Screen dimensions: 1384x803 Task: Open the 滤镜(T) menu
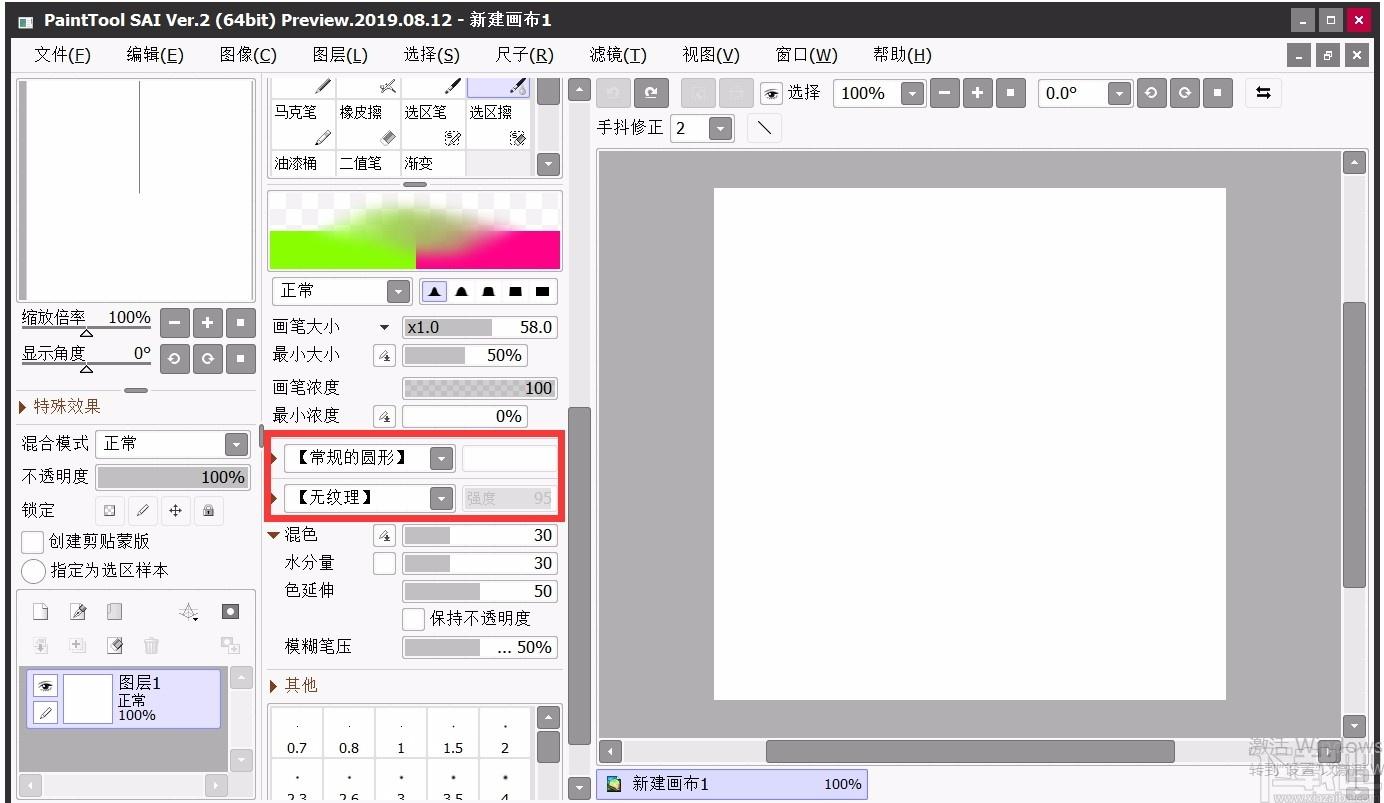tap(618, 55)
